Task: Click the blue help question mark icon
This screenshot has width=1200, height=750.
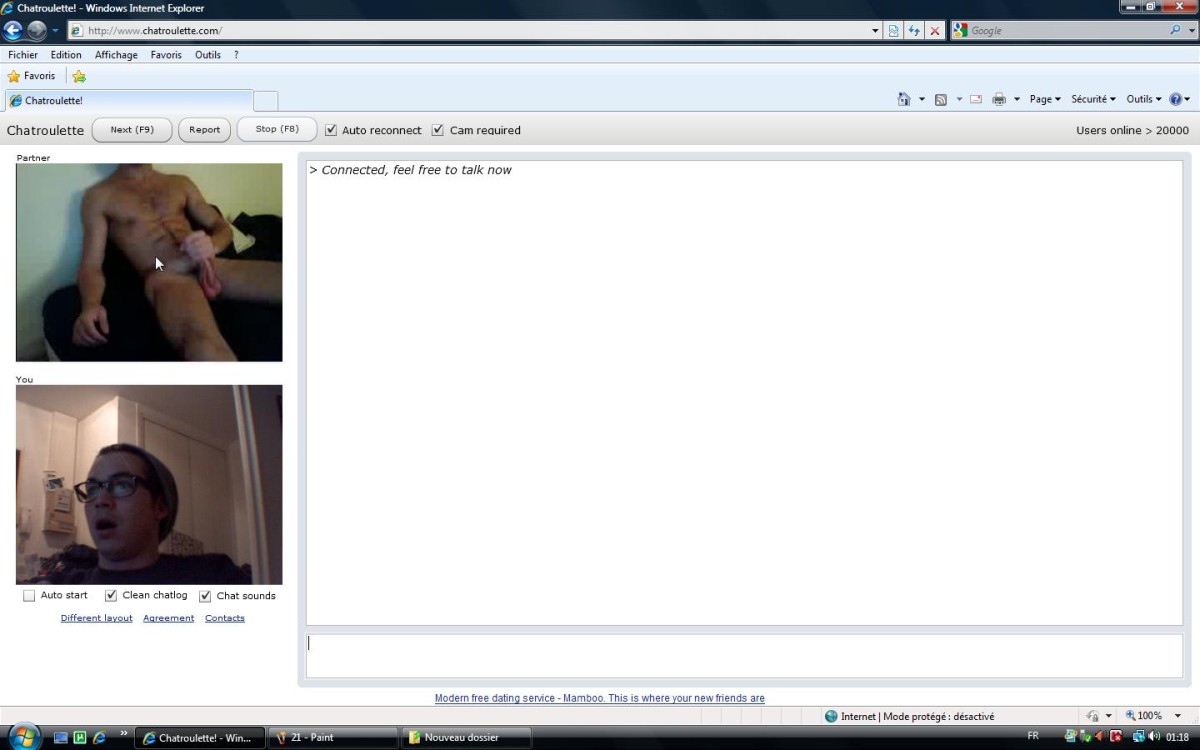Action: [x=1175, y=99]
